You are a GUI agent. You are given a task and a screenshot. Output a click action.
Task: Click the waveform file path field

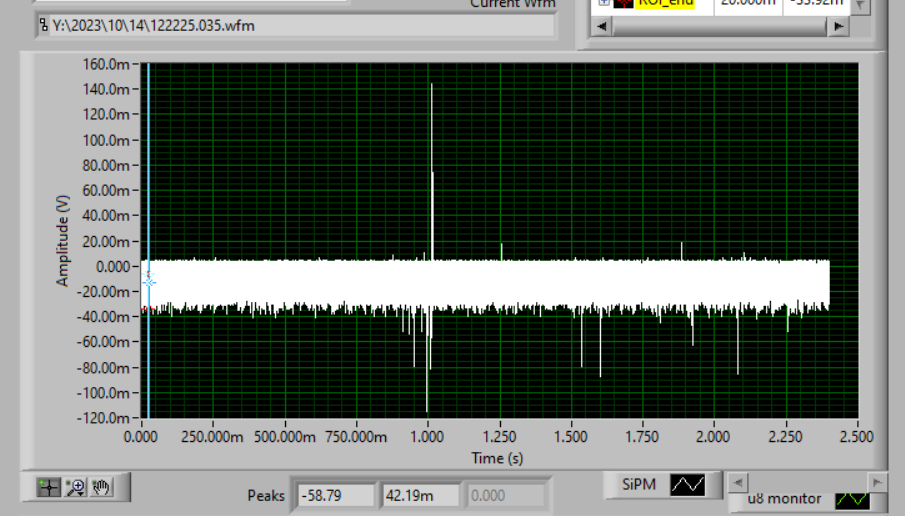pos(296,25)
